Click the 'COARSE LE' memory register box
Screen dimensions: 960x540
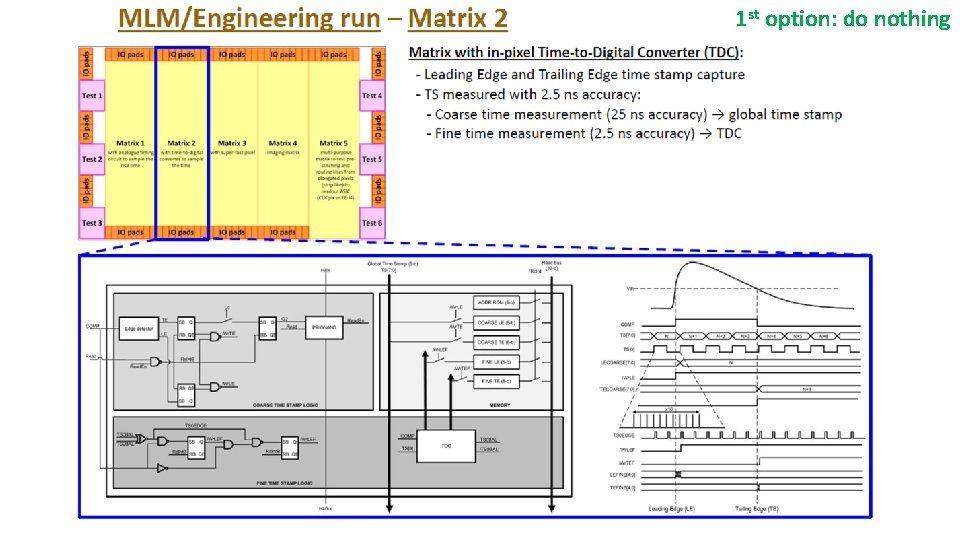tap(497, 322)
